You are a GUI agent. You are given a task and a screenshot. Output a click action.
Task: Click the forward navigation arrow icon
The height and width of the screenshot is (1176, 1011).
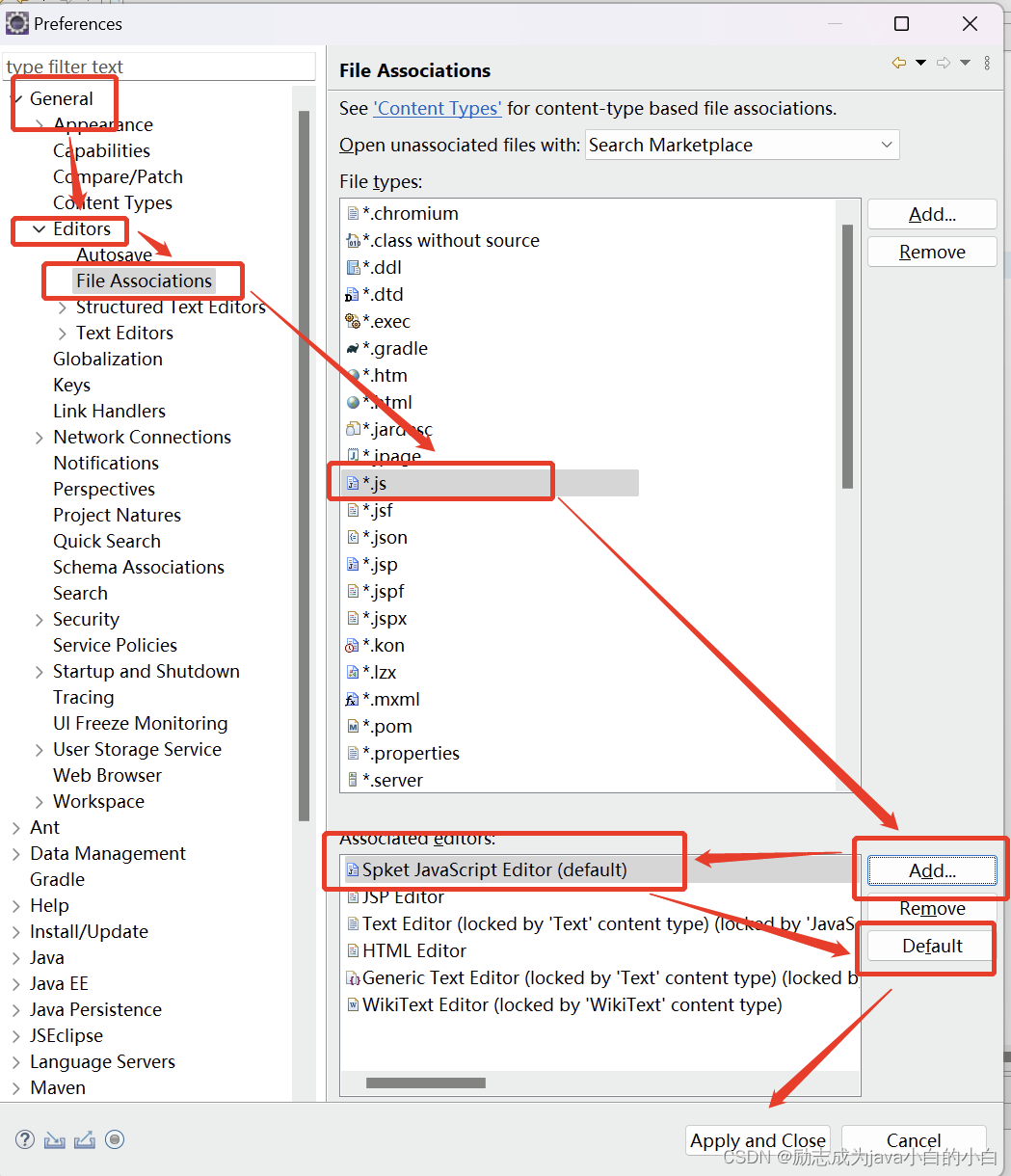tap(944, 63)
